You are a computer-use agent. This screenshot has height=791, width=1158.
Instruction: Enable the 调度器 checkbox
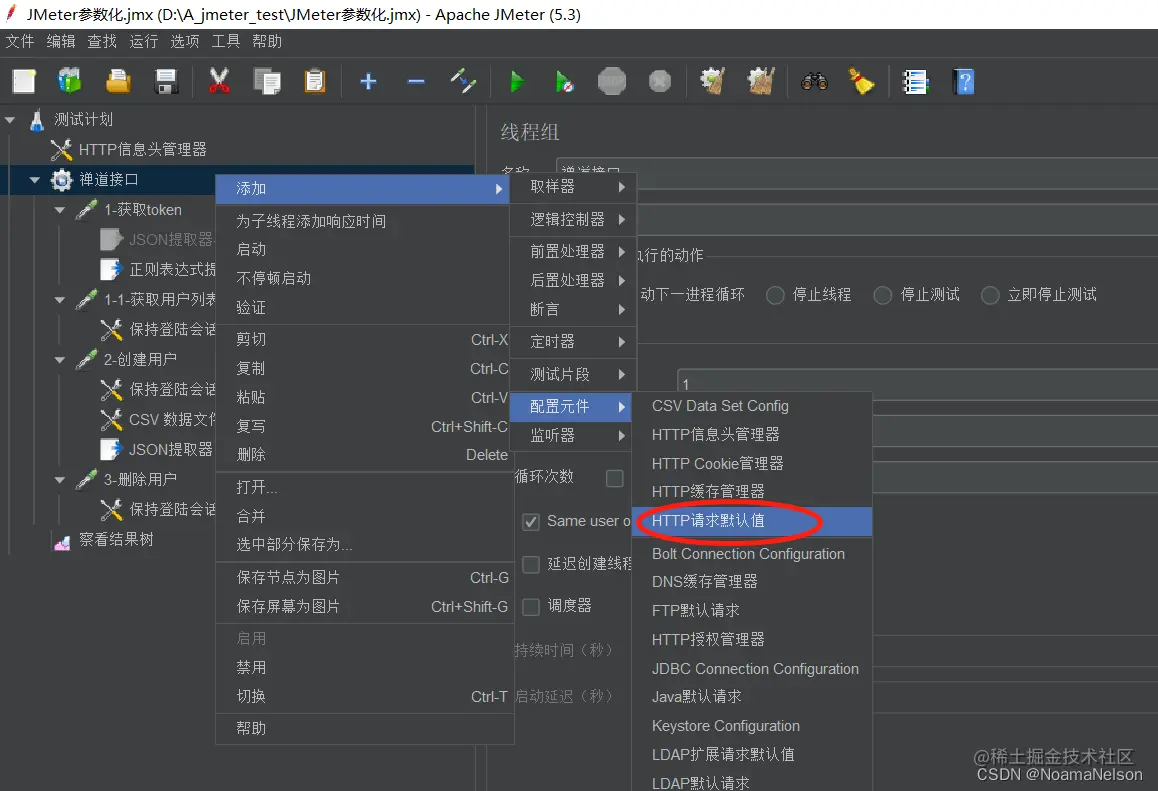[531, 606]
